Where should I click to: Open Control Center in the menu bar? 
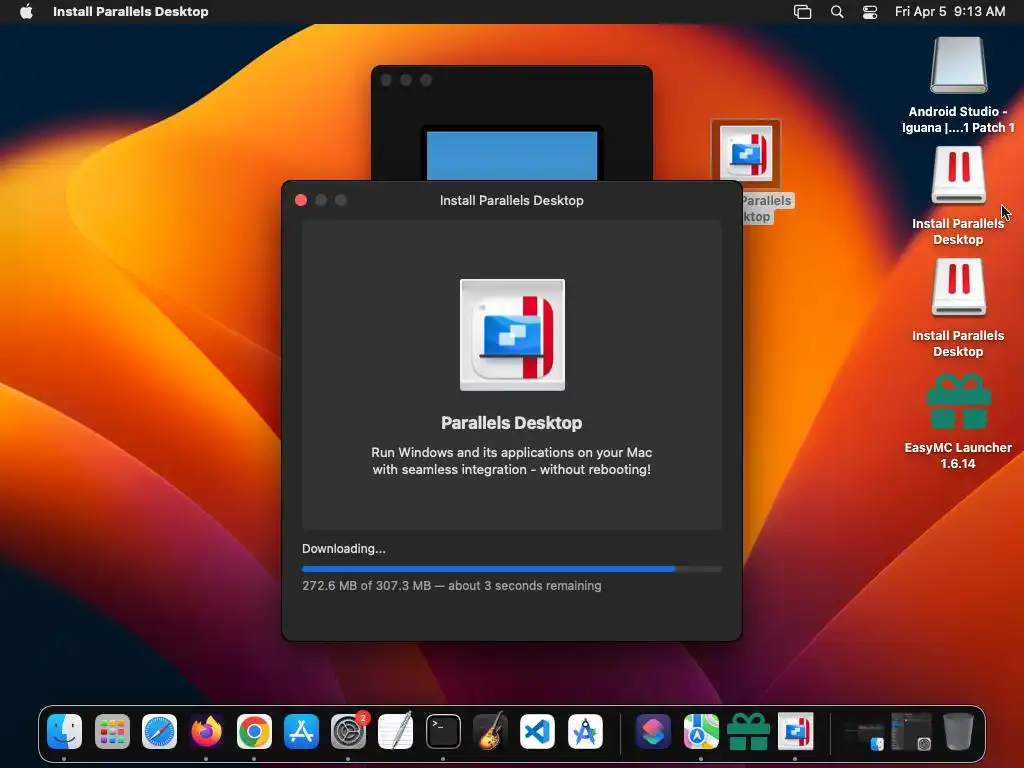click(870, 12)
